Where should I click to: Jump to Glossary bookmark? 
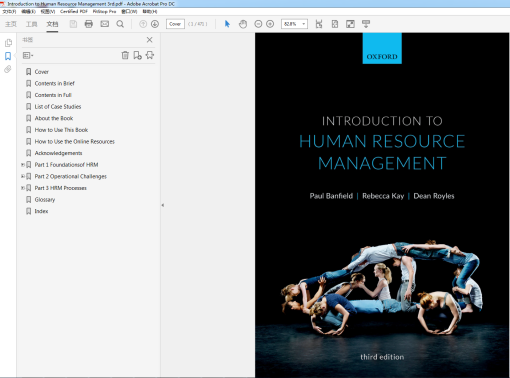(x=45, y=200)
